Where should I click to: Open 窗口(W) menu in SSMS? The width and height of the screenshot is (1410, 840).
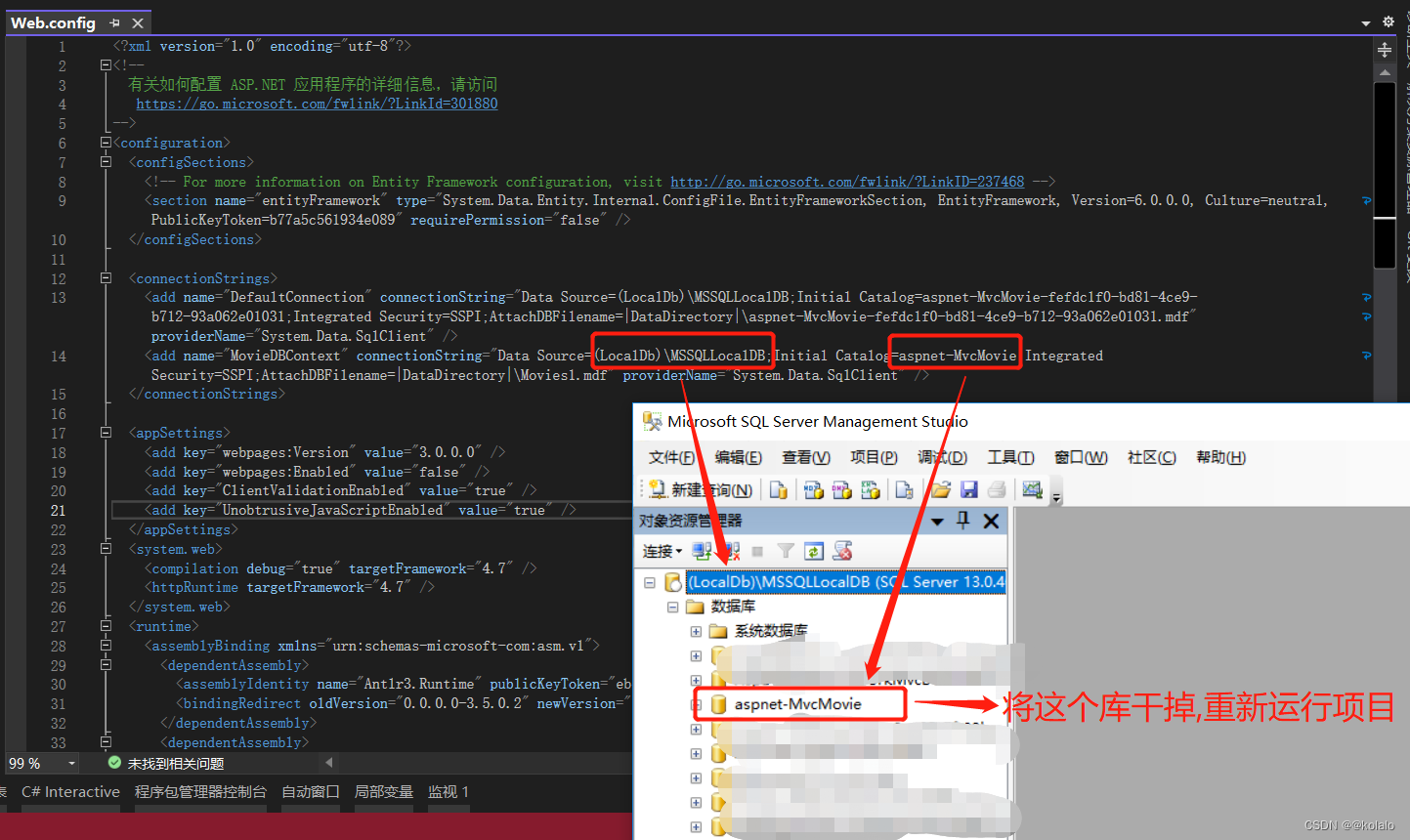pyautogui.click(x=1081, y=457)
